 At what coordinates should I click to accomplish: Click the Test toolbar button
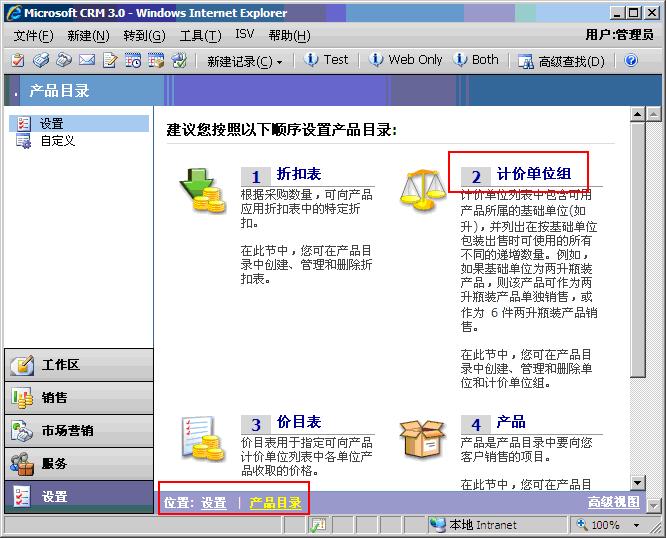(326, 60)
